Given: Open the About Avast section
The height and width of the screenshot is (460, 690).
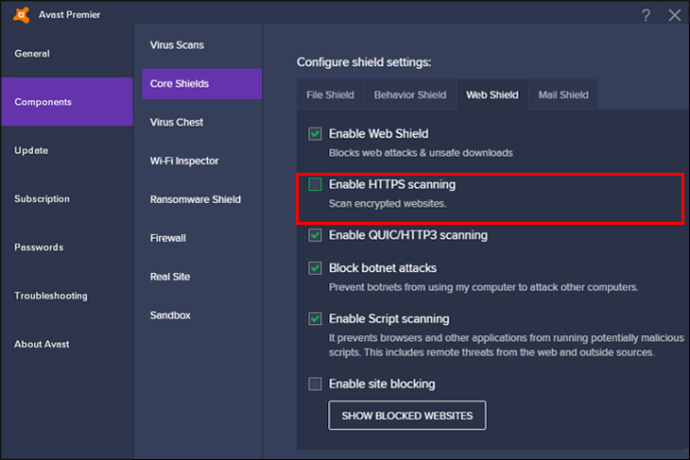Looking at the screenshot, I should pyautogui.click(x=42, y=344).
